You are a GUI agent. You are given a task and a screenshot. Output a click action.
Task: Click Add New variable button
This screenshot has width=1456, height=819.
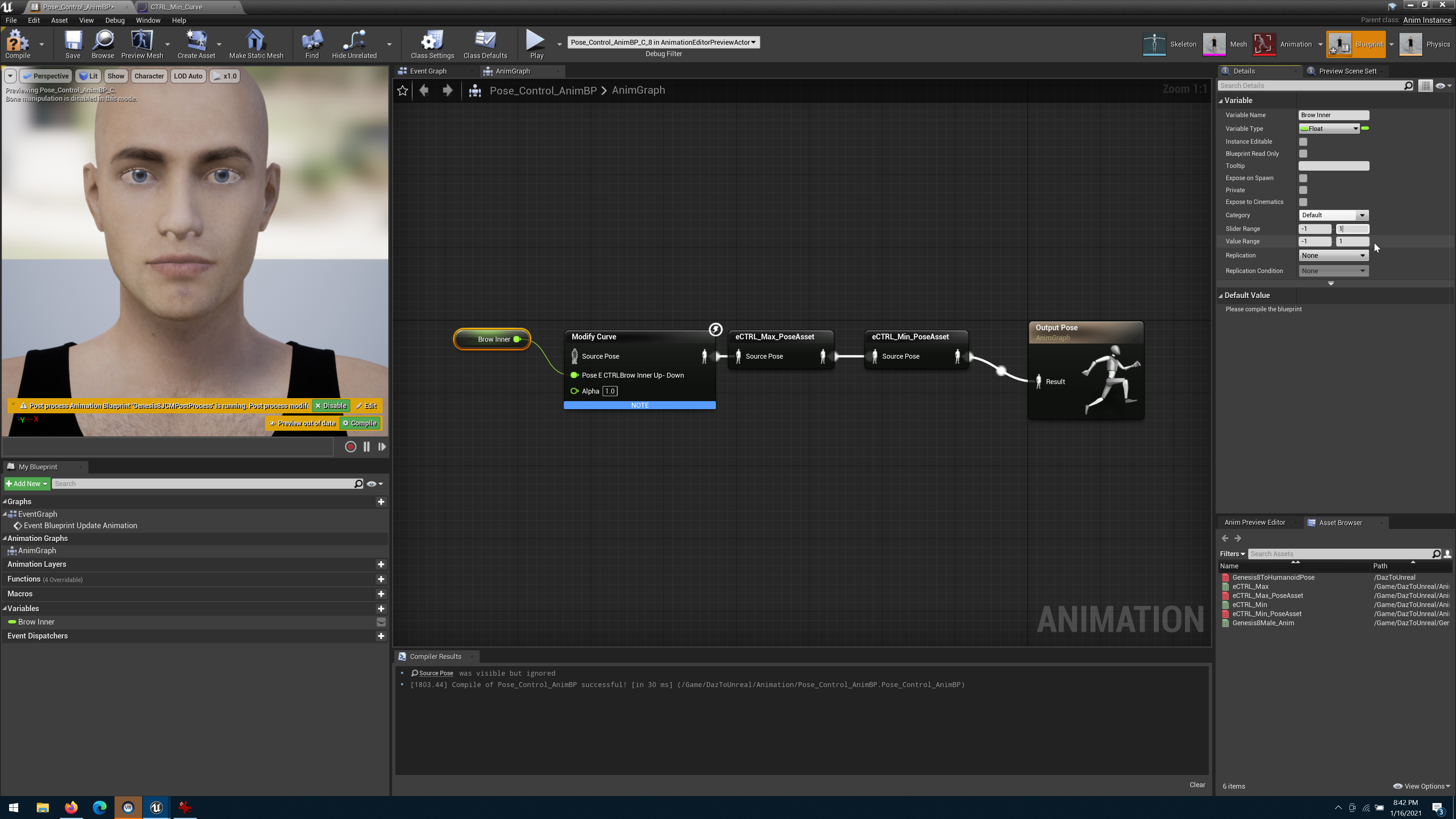[381, 608]
